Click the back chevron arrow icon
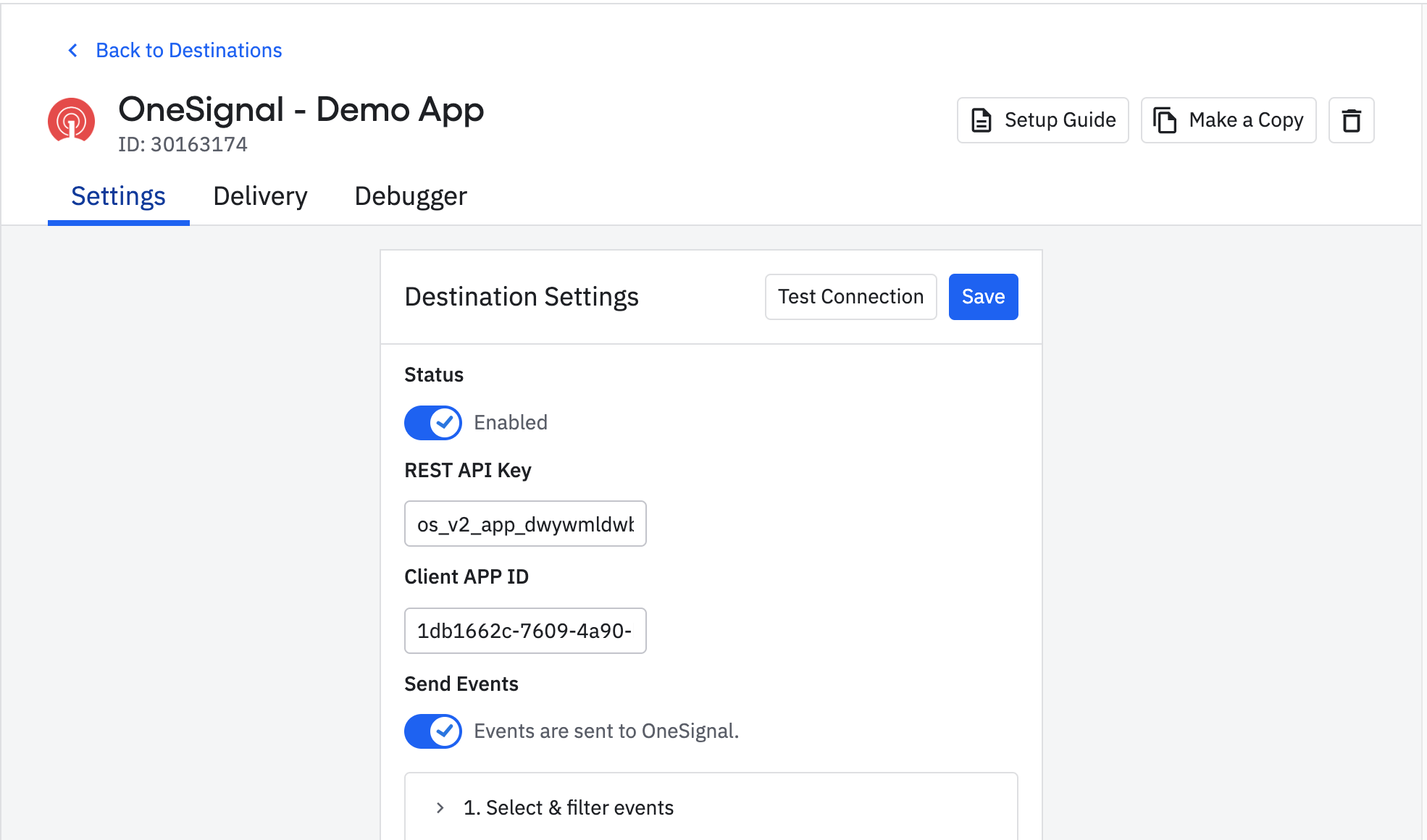 (x=72, y=50)
